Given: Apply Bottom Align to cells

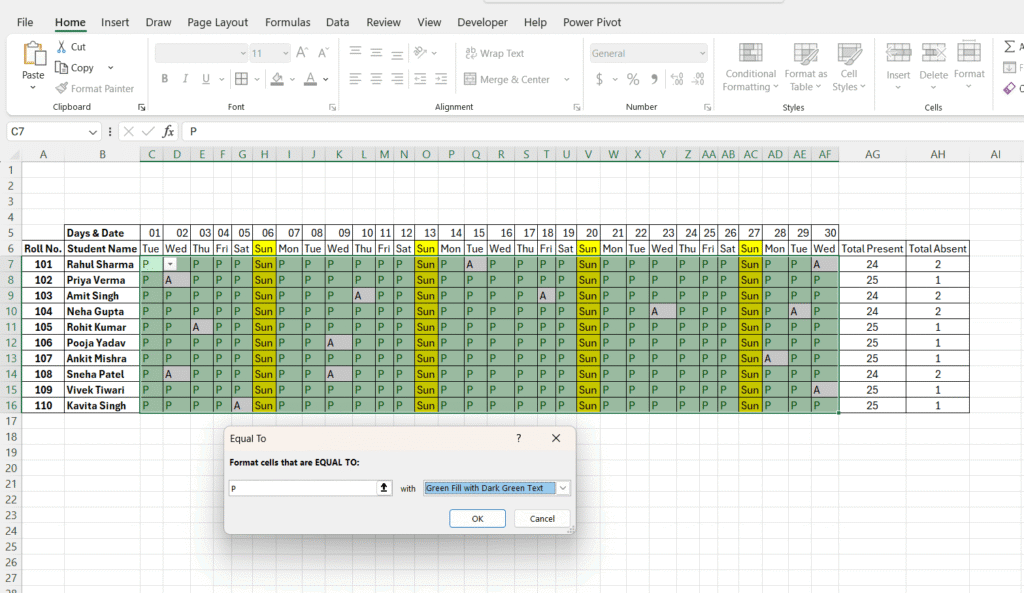Looking at the screenshot, I should (397, 53).
